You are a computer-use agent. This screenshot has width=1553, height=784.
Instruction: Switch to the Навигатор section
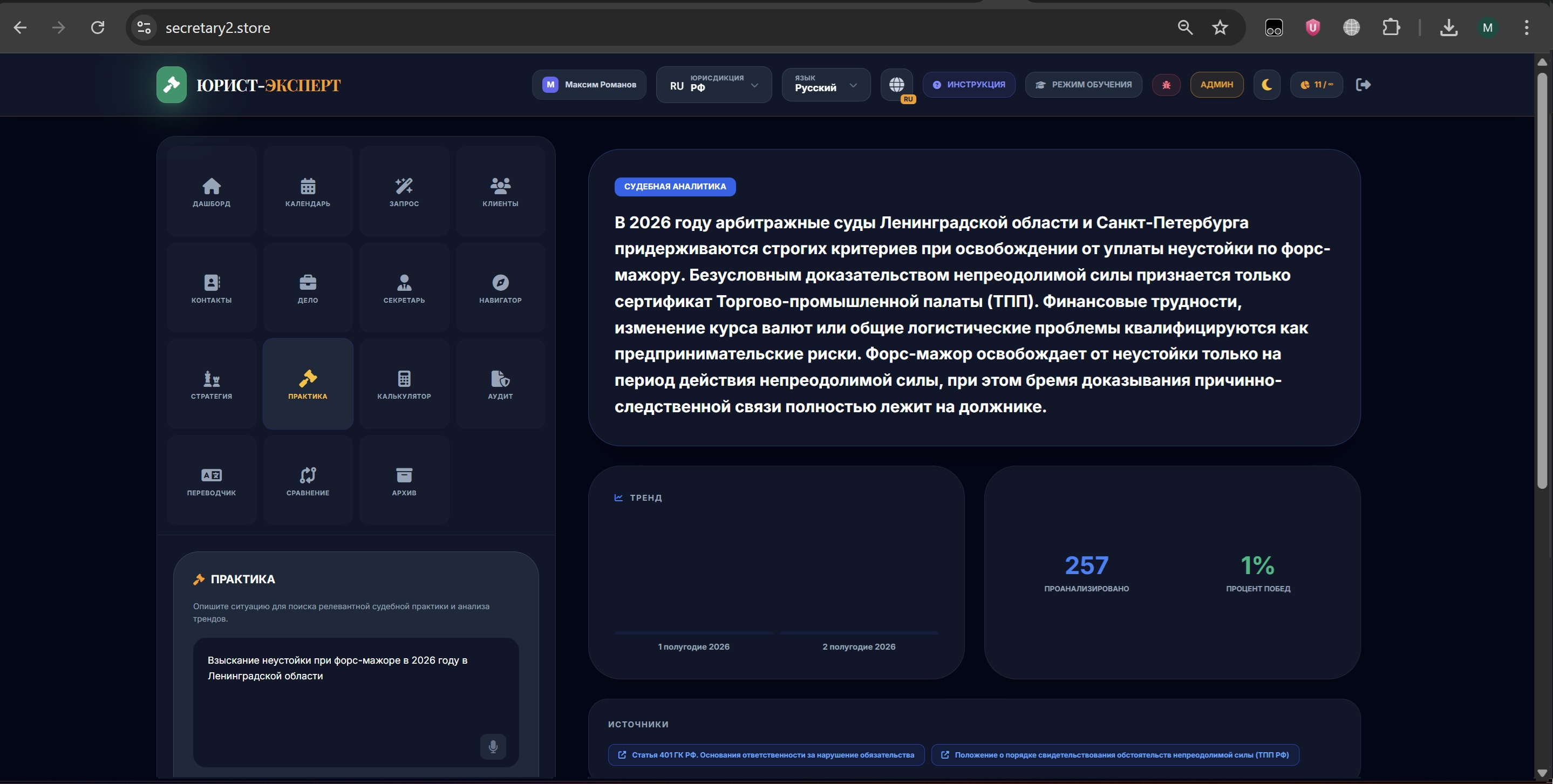click(x=500, y=288)
